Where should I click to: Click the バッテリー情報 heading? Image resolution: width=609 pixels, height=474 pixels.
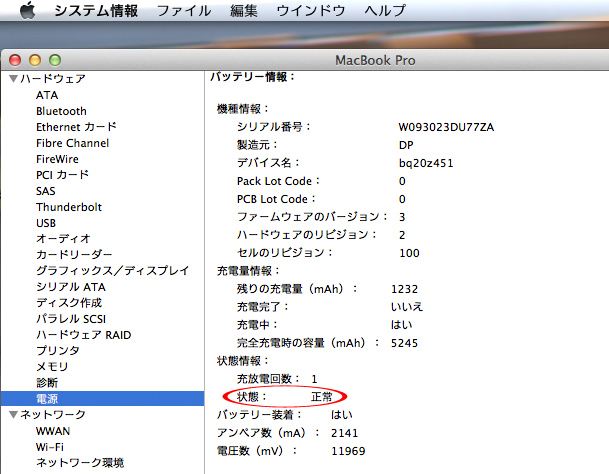point(252,77)
